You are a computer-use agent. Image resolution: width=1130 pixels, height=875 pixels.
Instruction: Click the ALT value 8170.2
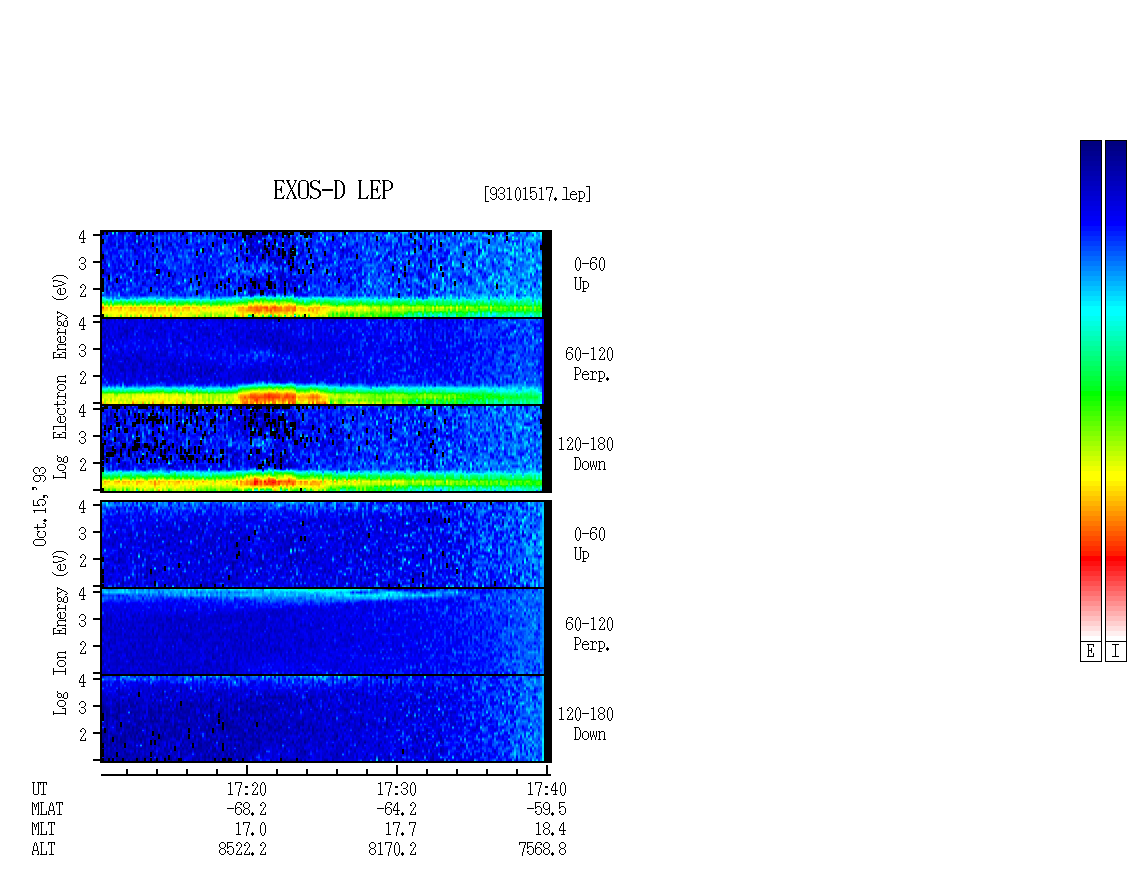click(392, 850)
